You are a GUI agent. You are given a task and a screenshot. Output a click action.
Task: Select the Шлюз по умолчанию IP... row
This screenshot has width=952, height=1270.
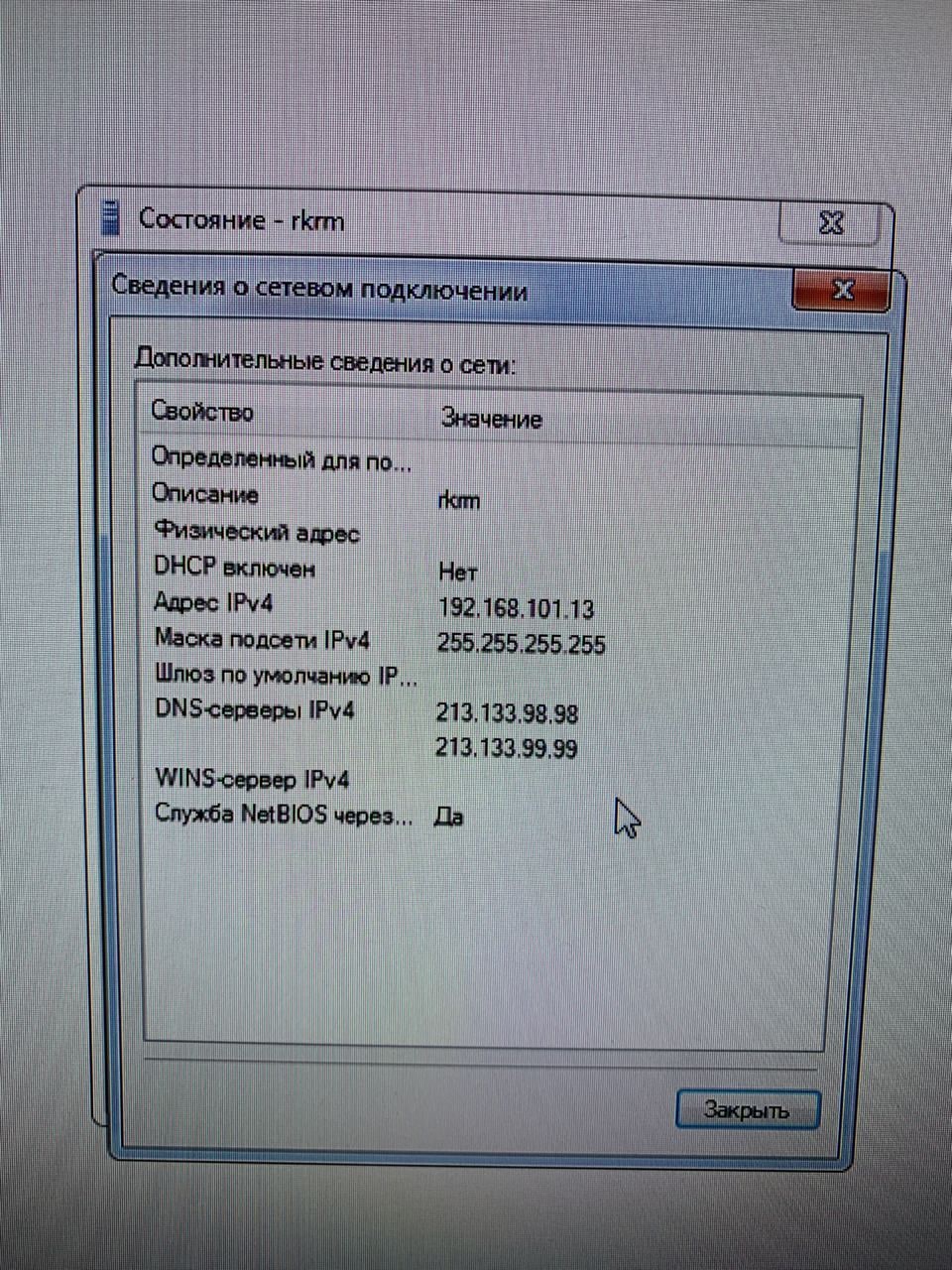click(x=287, y=675)
